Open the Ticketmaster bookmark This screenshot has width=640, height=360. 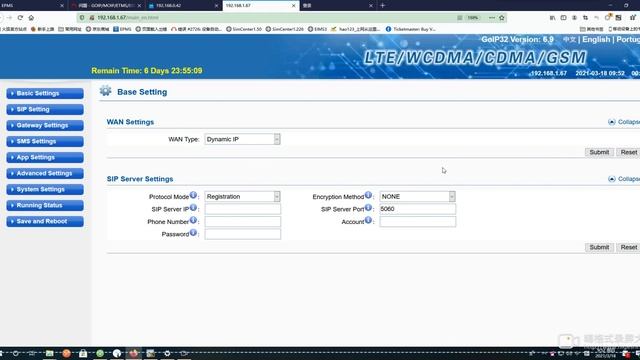pyautogui.click(x=411, y=29)
